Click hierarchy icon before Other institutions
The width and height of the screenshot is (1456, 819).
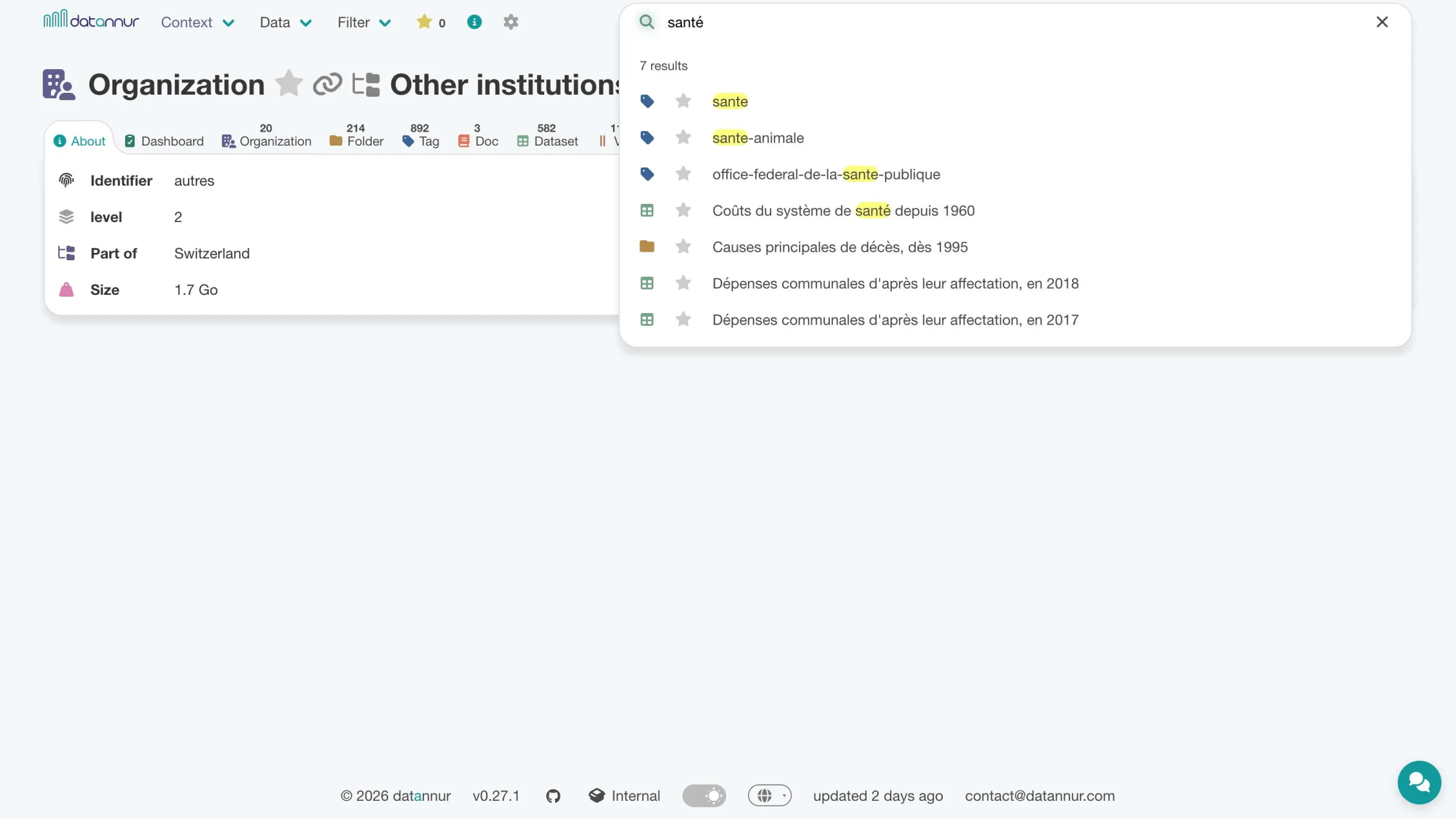366,84
